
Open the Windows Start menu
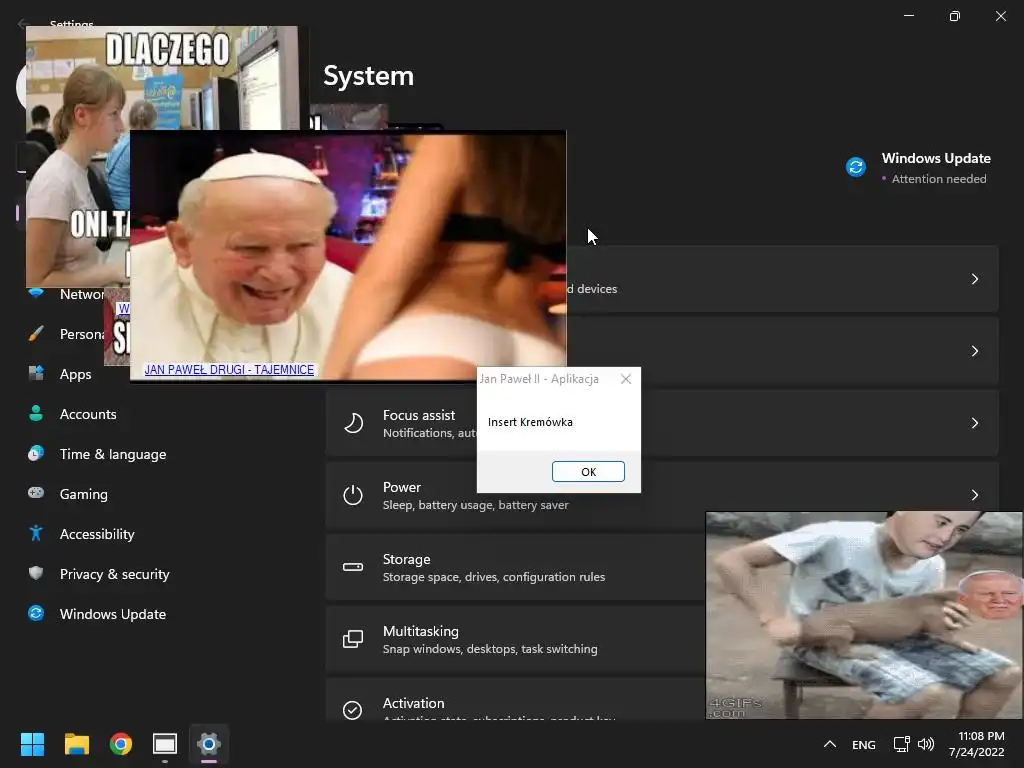click(x=32, y=744)
